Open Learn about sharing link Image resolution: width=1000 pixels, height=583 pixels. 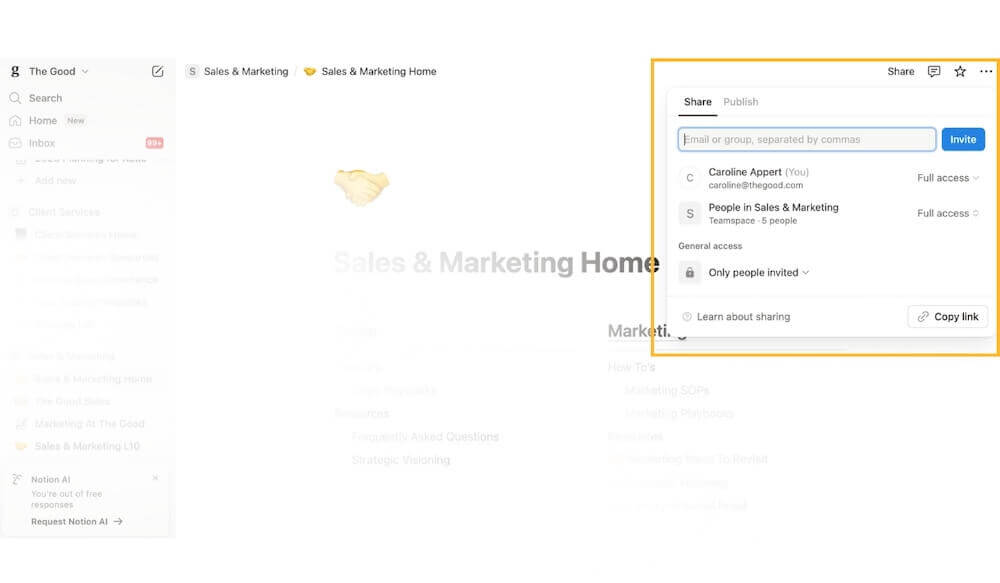click(x=736, y=317)
